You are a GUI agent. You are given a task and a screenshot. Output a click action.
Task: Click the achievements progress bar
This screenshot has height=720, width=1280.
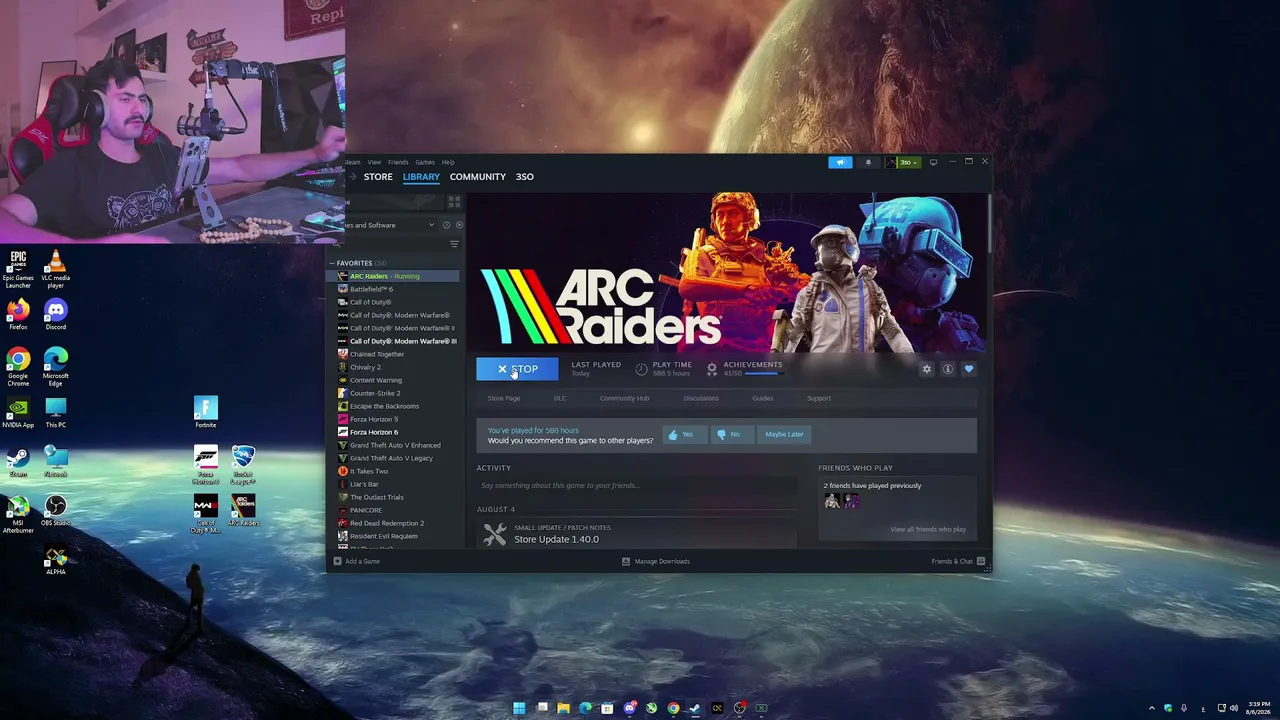[763, 373]
